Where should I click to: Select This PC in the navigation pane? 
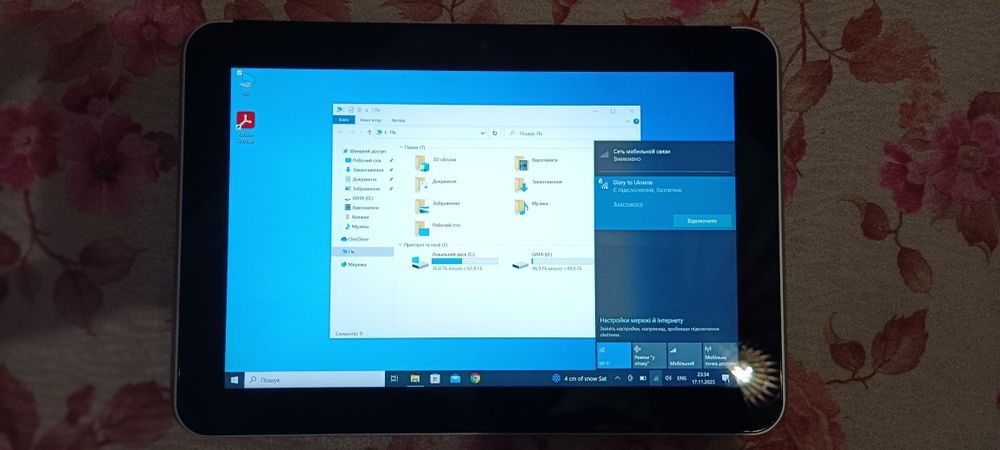point(363,251)
